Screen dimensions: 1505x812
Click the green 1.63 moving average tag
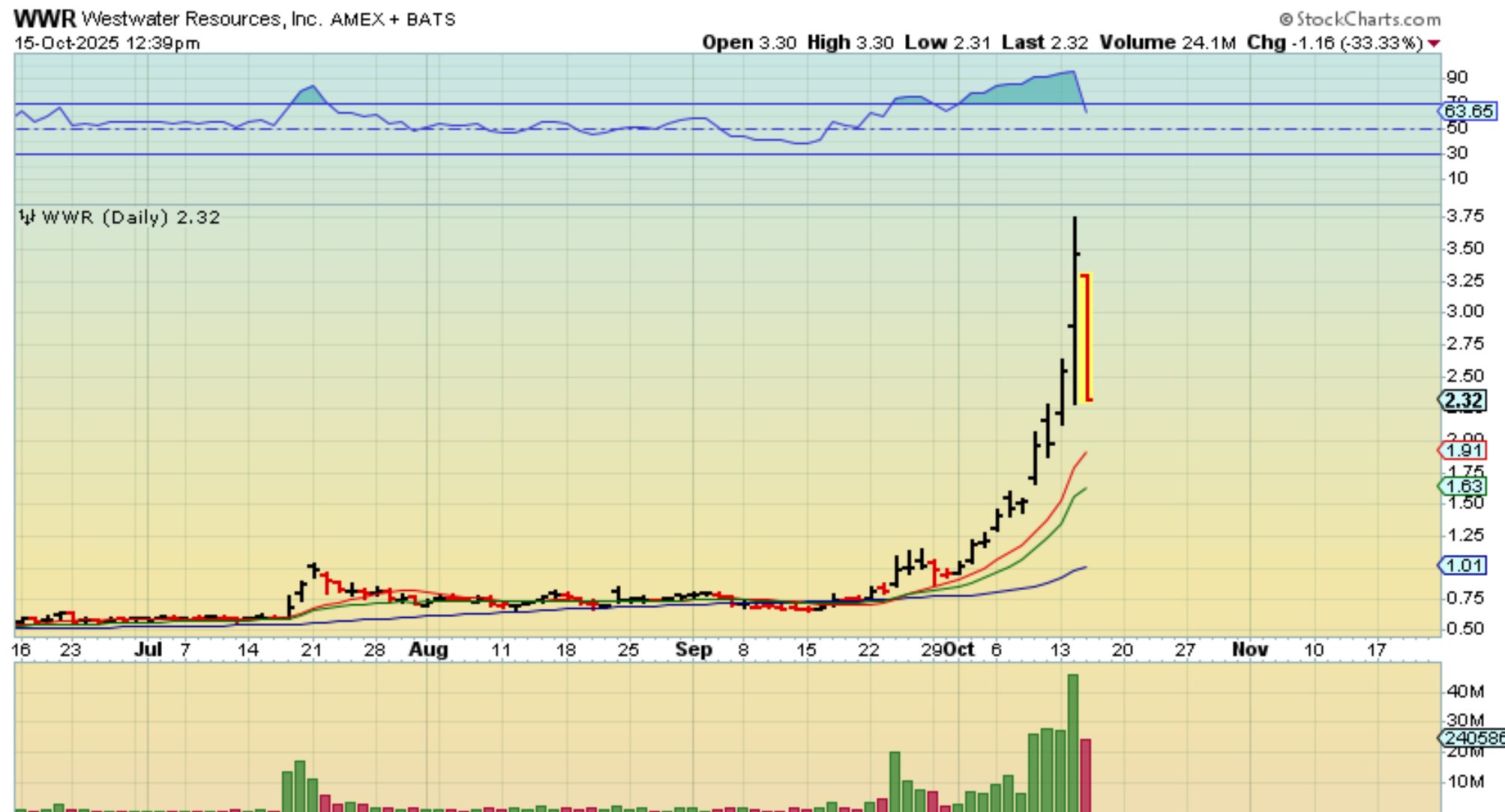click(1463, 487)
